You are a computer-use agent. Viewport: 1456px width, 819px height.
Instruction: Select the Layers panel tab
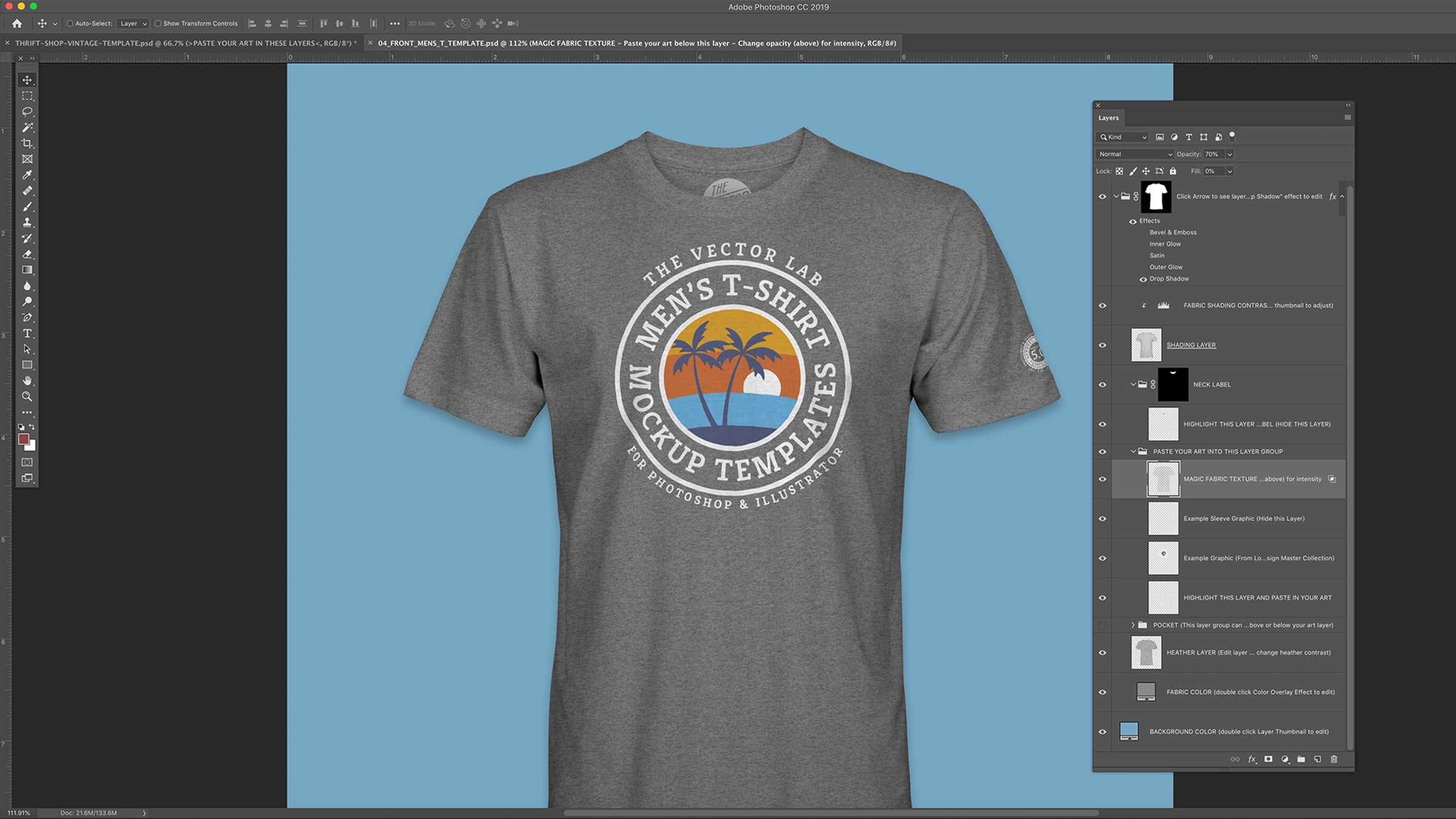[x=1108, y=118]
